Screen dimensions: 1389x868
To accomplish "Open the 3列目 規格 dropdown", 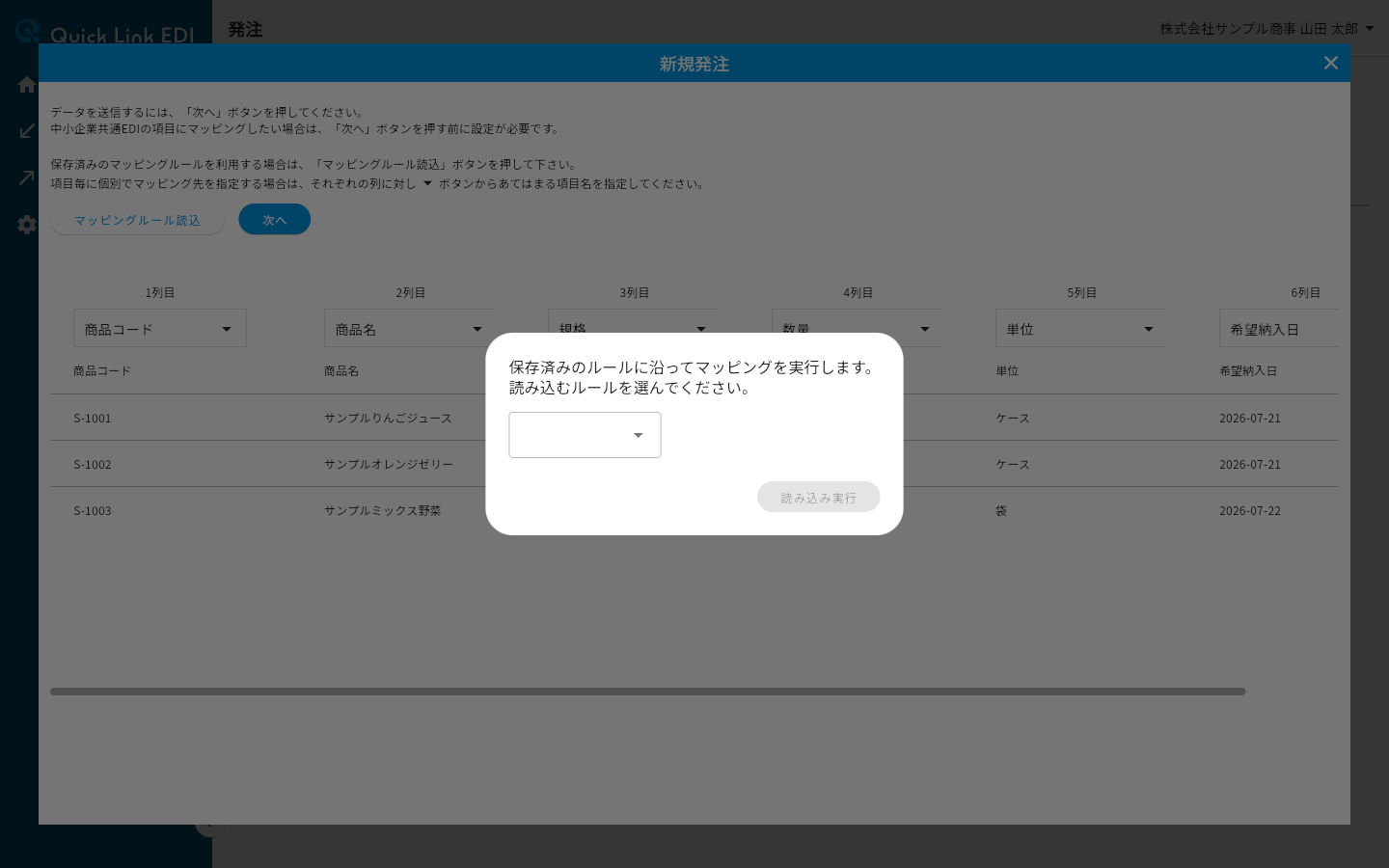I will click(x=633, y=321).
